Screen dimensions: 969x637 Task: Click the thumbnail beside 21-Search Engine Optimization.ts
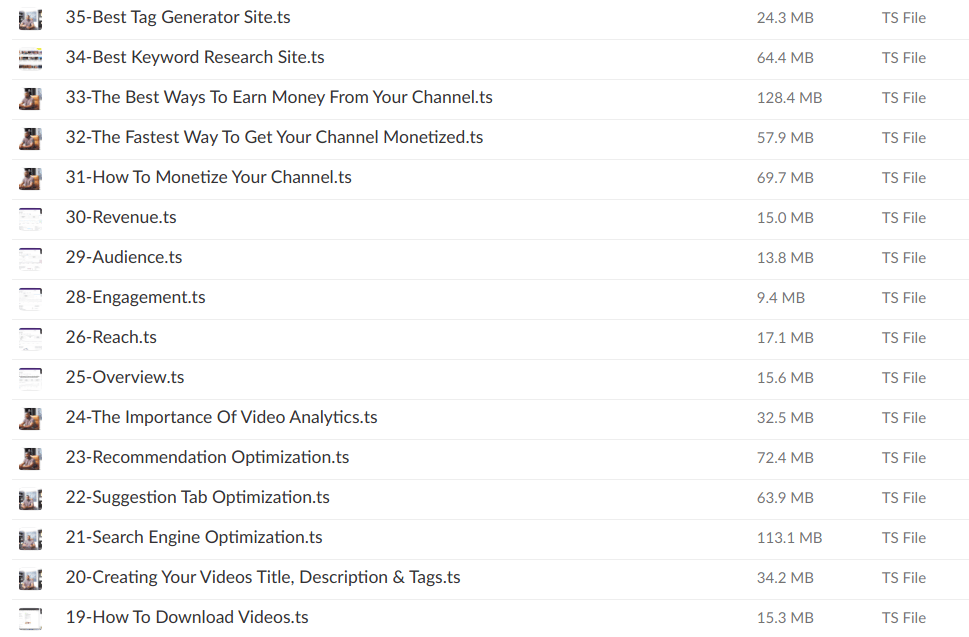click(x=30, y=537)
